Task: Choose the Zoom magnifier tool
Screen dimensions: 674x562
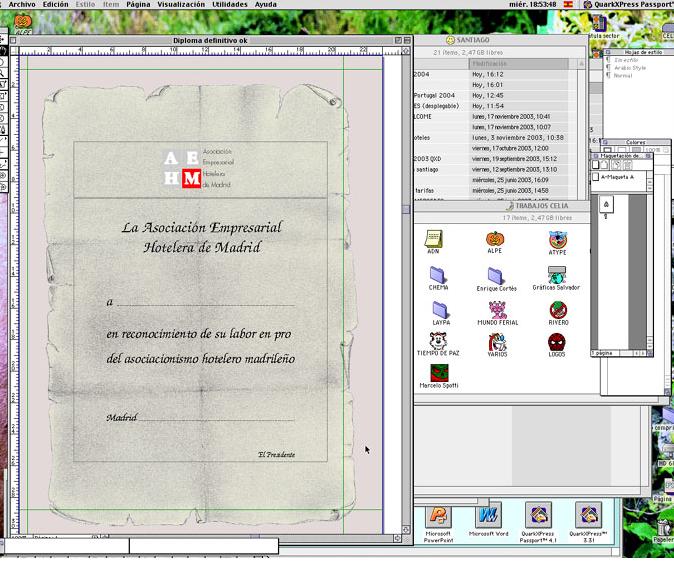Action: [x=3, y=73]
